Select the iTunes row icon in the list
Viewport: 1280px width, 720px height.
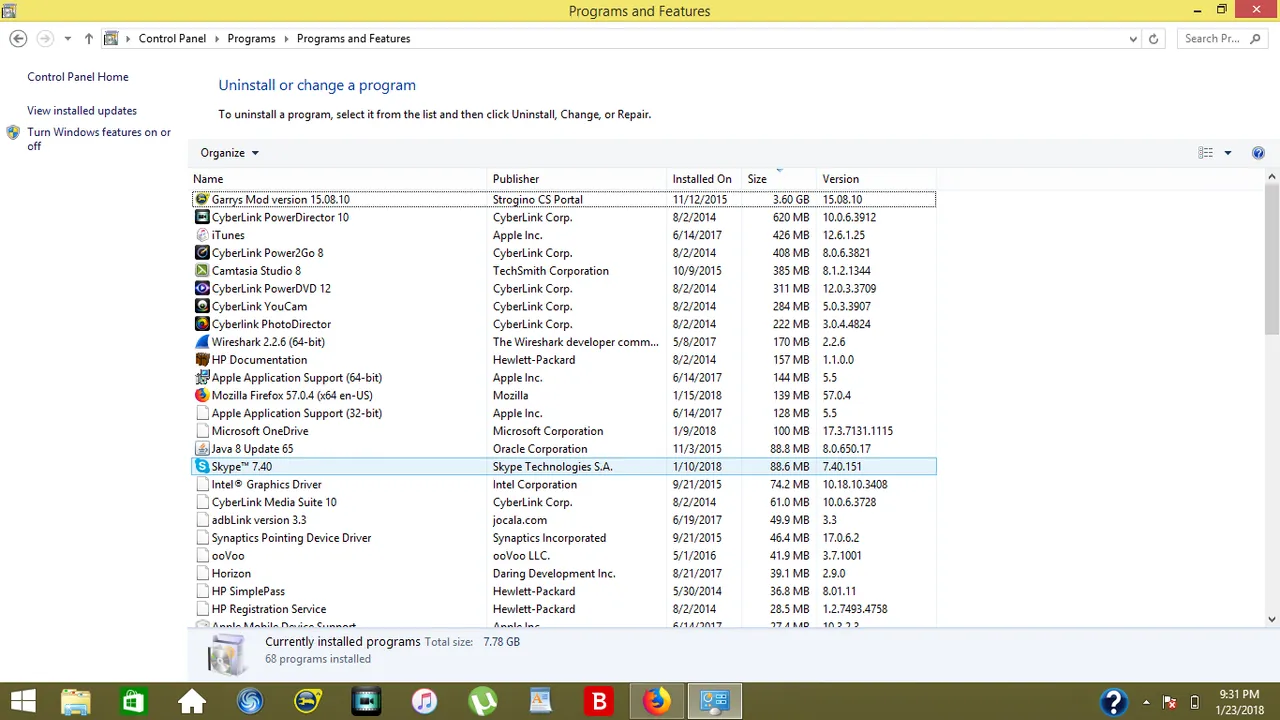point(202,235)
